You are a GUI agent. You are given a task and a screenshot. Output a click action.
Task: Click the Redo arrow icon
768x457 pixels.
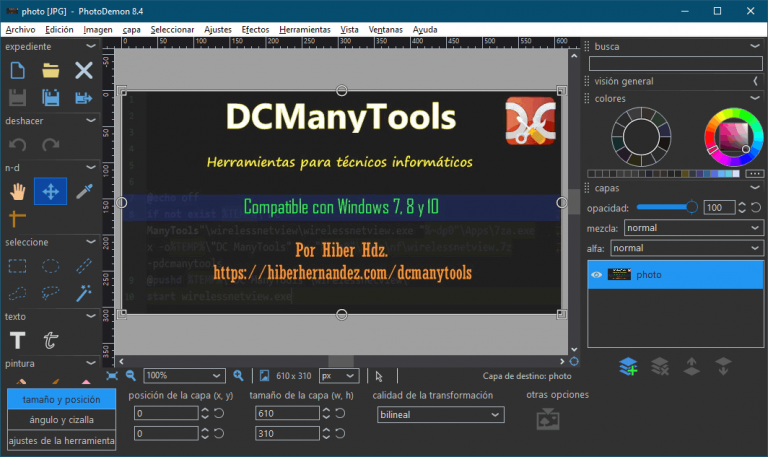[50, 144]
